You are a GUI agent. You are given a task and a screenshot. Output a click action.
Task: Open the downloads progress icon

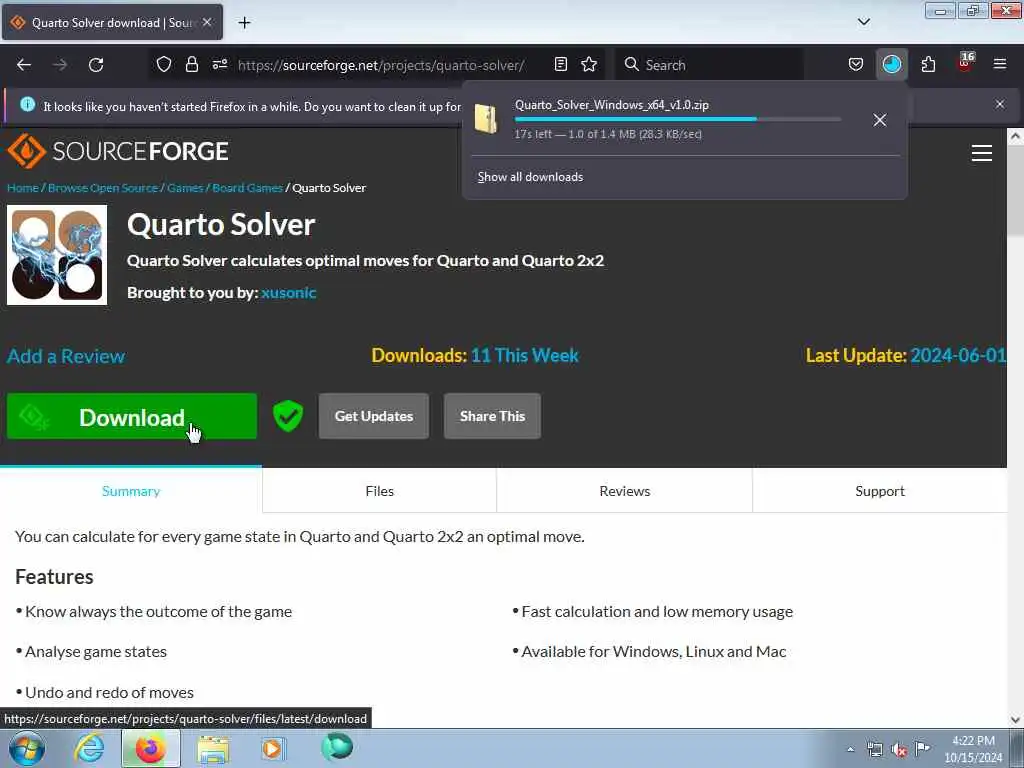[x=891, y=64]
